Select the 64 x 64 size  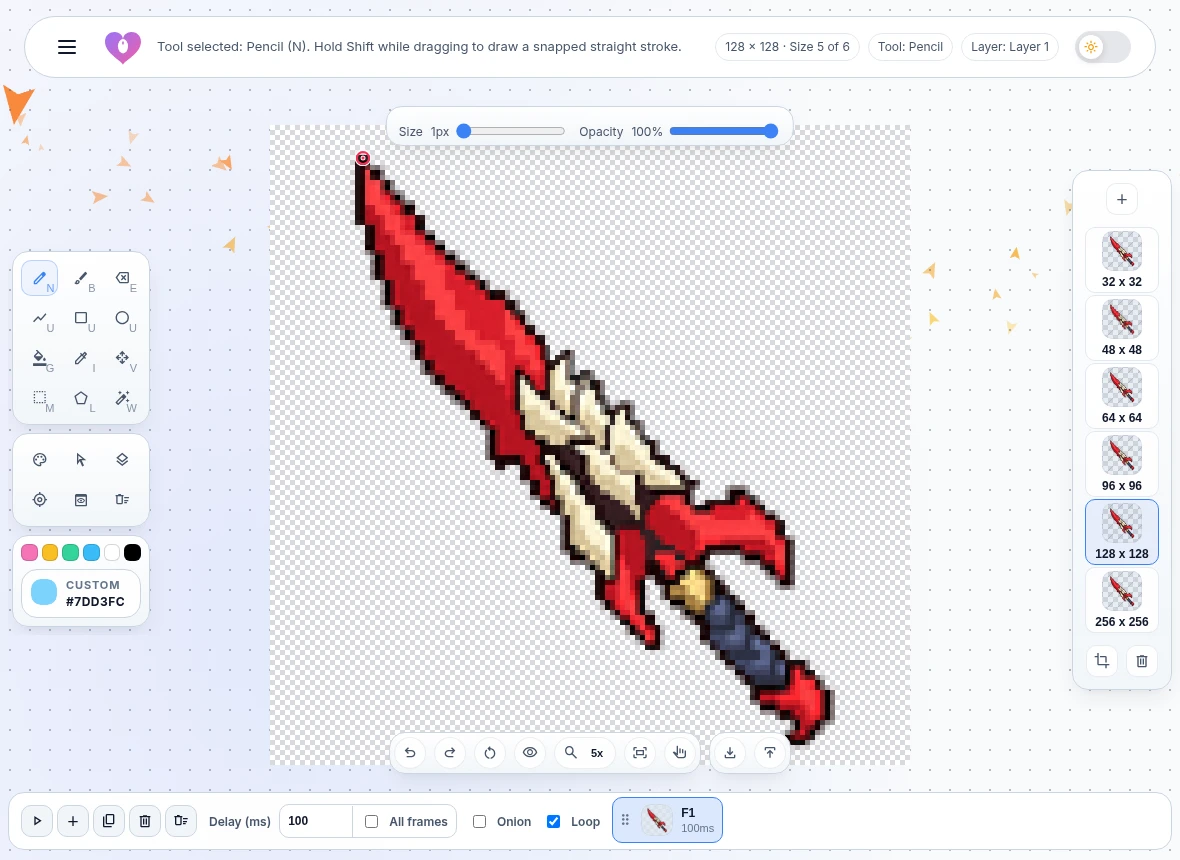point(1121,396)
